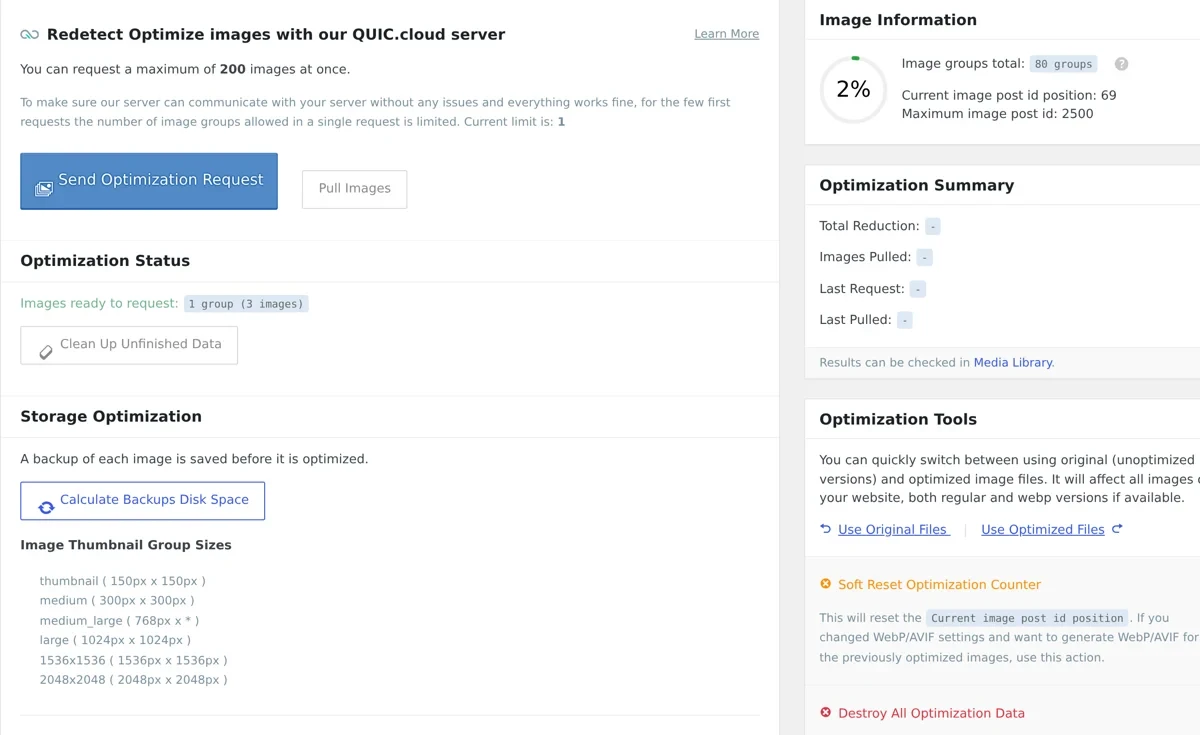Click the '80 groups' badge

(x=1064, y=64)
